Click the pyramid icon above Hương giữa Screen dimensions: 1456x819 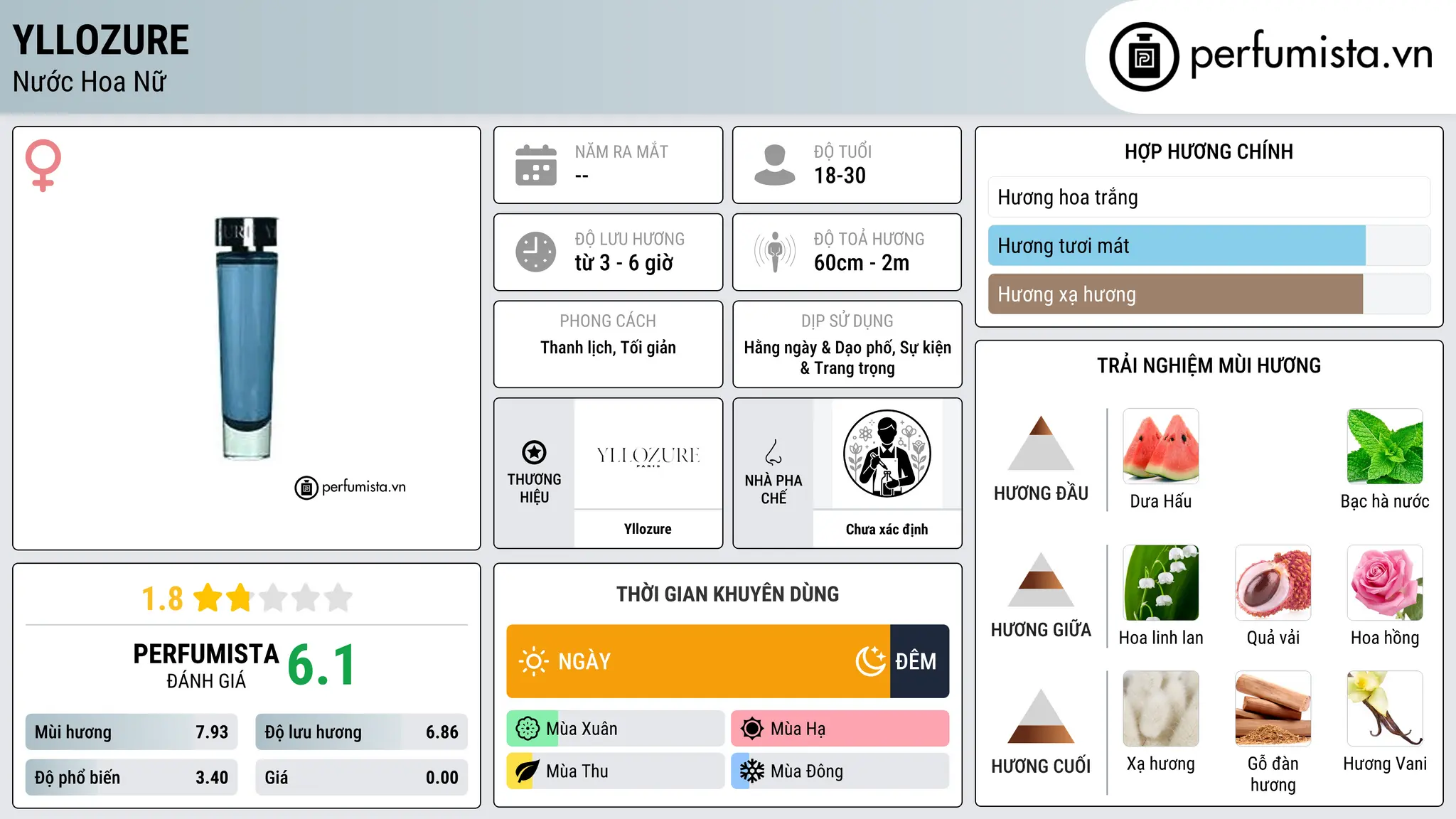click(x=1041, y=579)
